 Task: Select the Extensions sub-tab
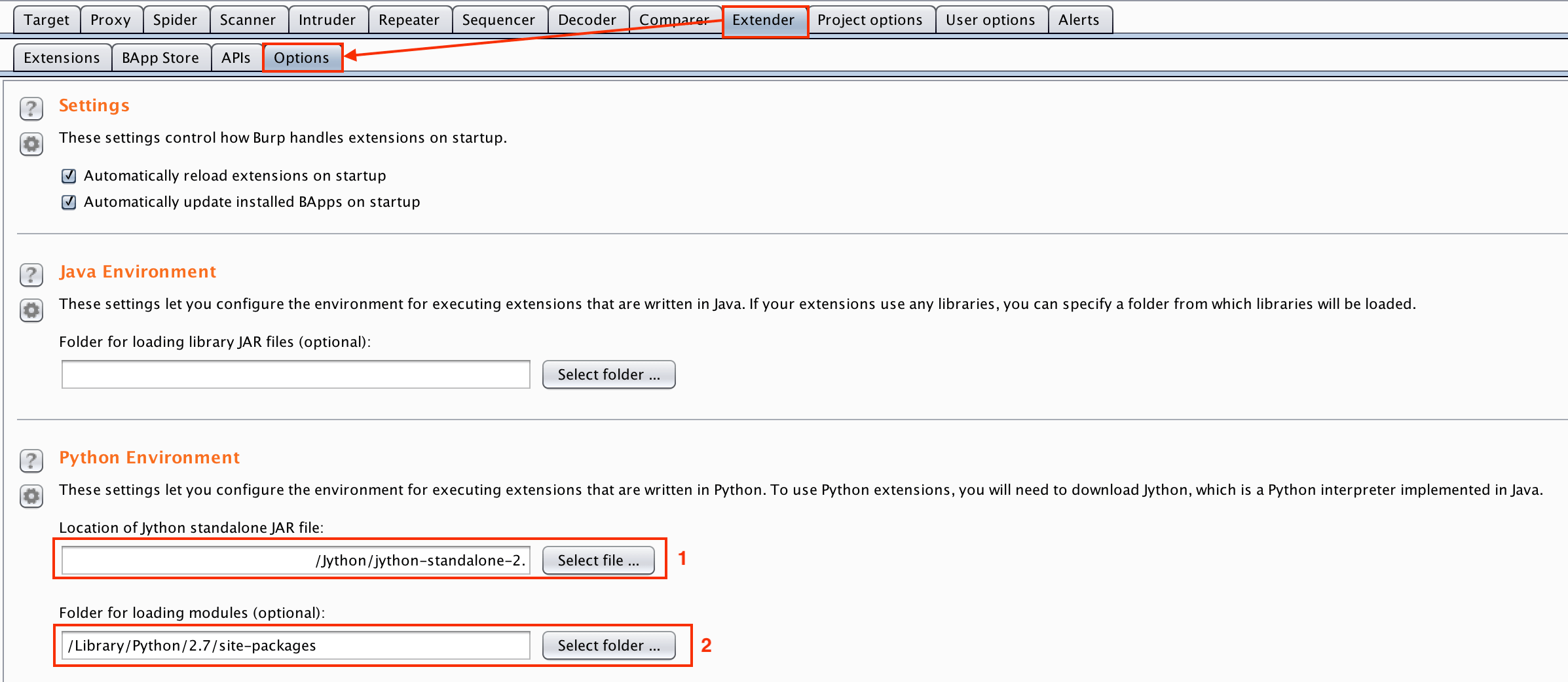(62, 58)
